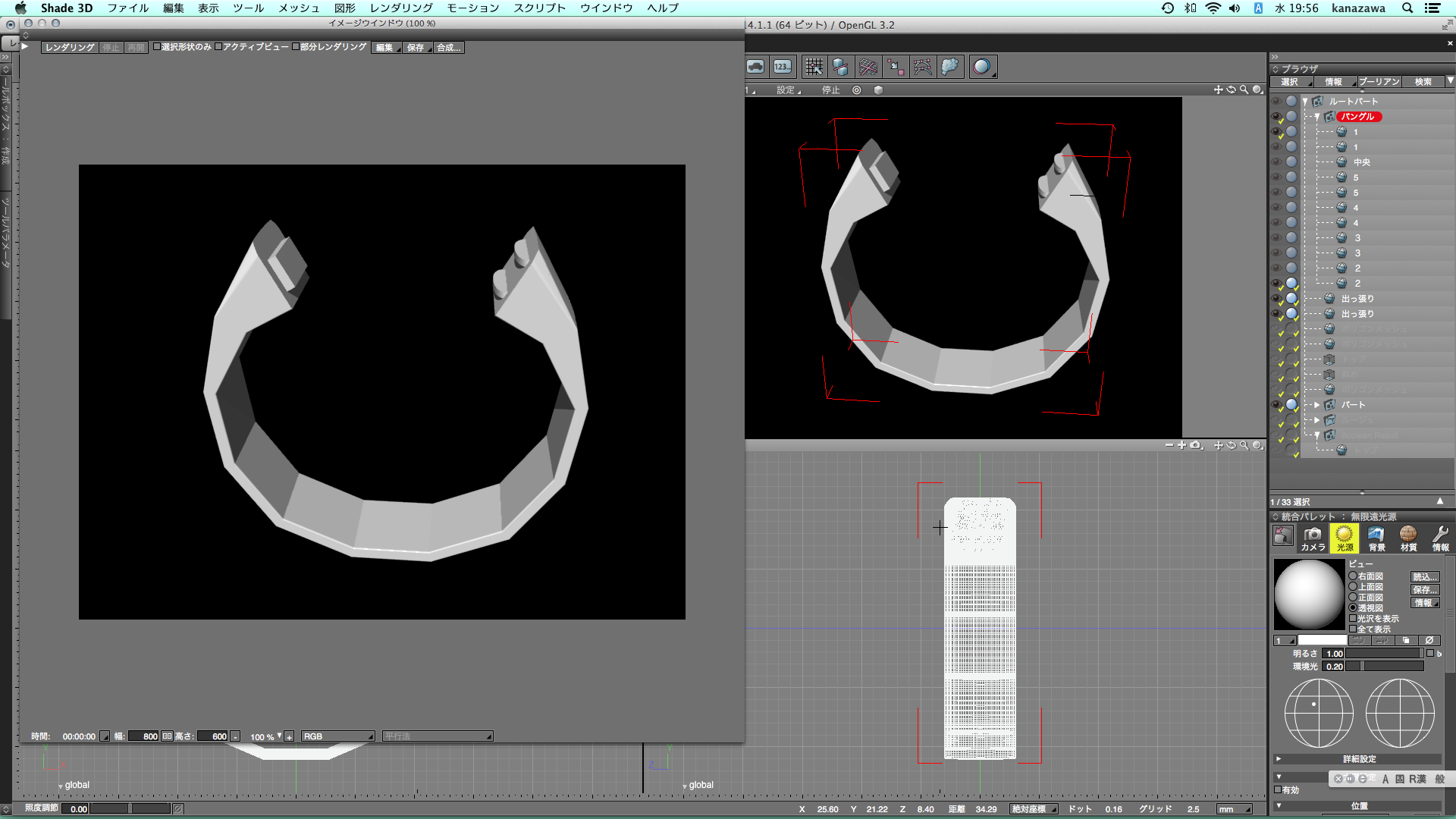Viewport: 1456px width, 819px height.
Task: Click the Ø delete light icon
Action: pyautogui.click(x=1429, y=641)
